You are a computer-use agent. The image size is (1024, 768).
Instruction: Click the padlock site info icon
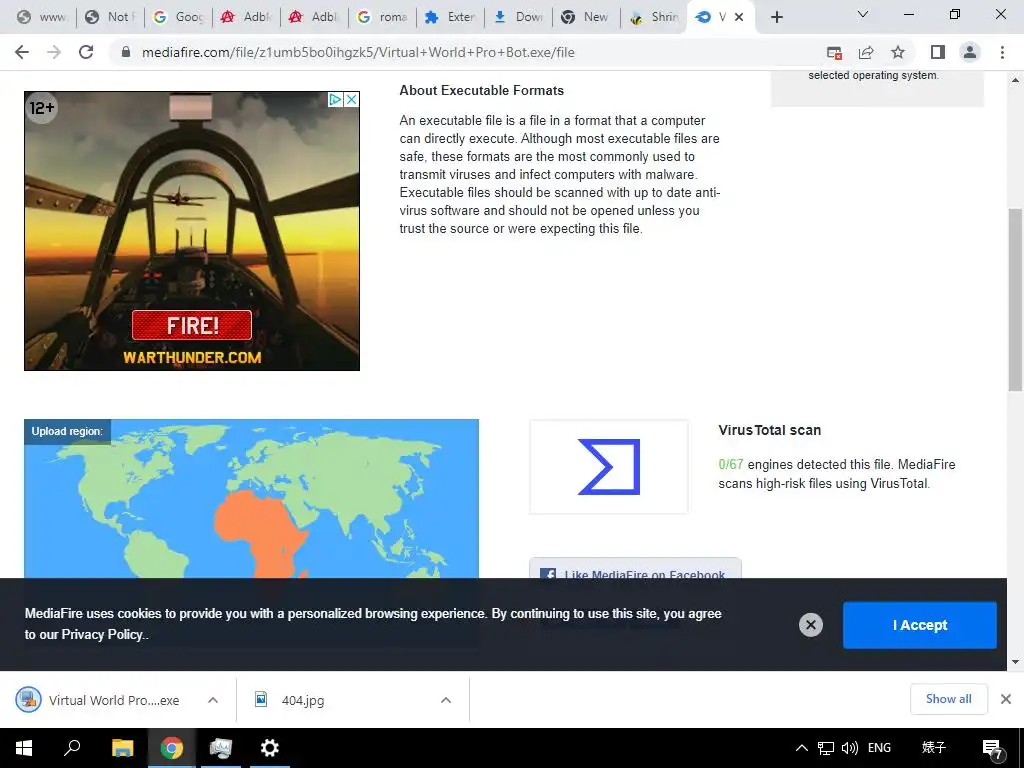(126, 52)
